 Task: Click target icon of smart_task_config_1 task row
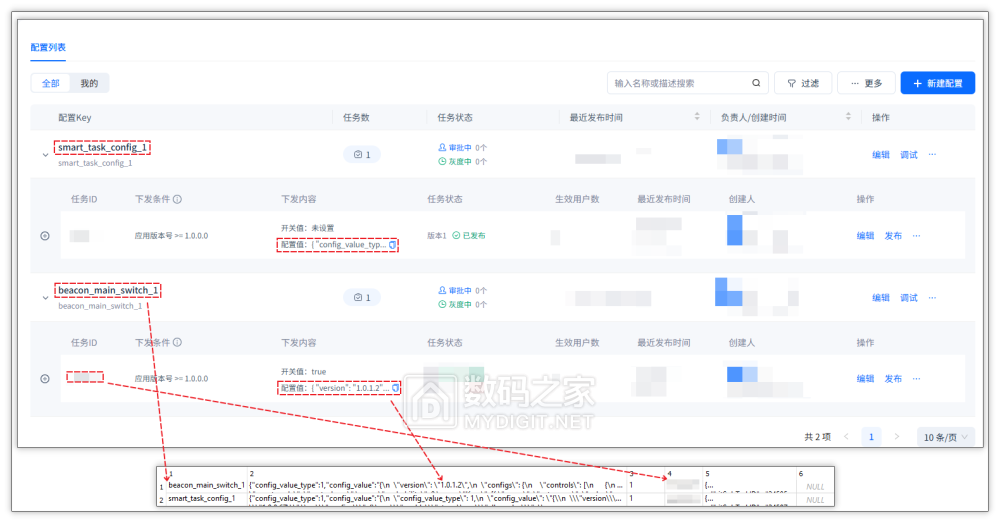[45, 236]
